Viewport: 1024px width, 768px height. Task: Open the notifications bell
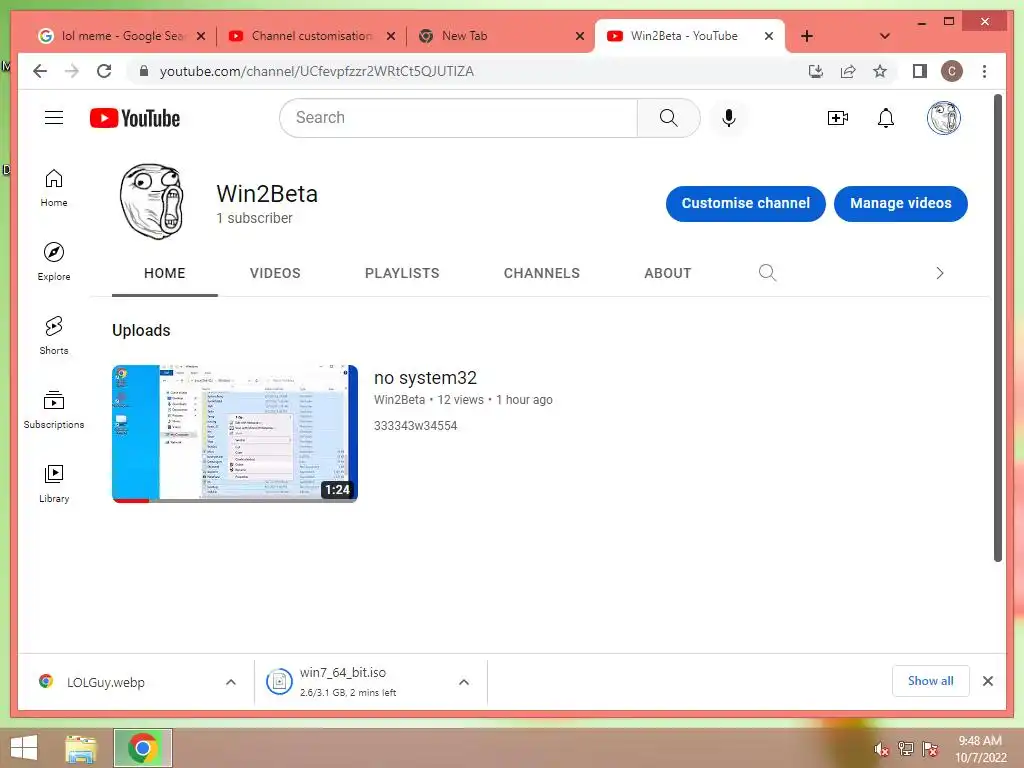(x=886, y=118)
